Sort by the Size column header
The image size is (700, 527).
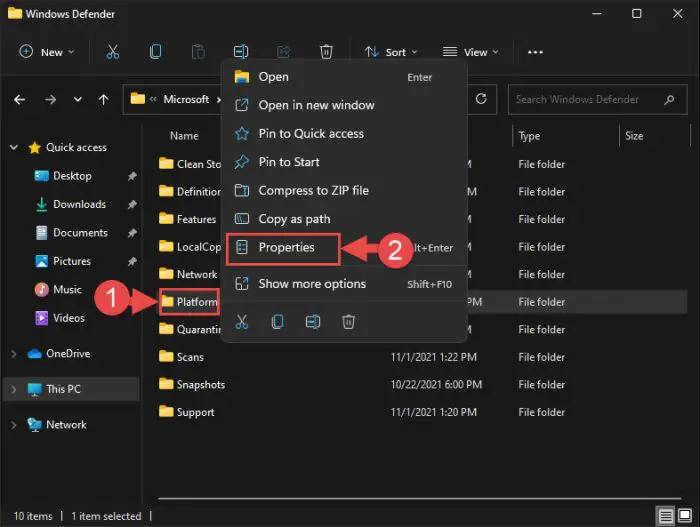[x=634, y=136]
